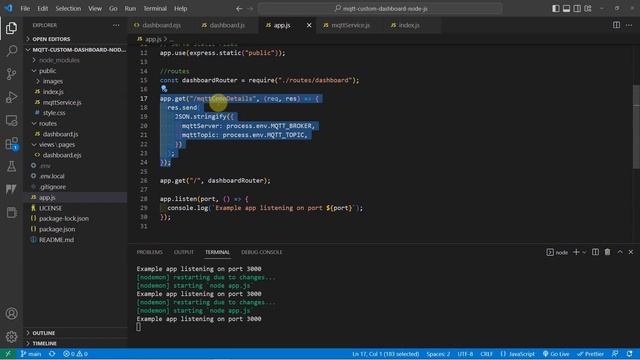Open the notifications bell in status bar
The image size is (640, 360).
(x=629, y=354)
